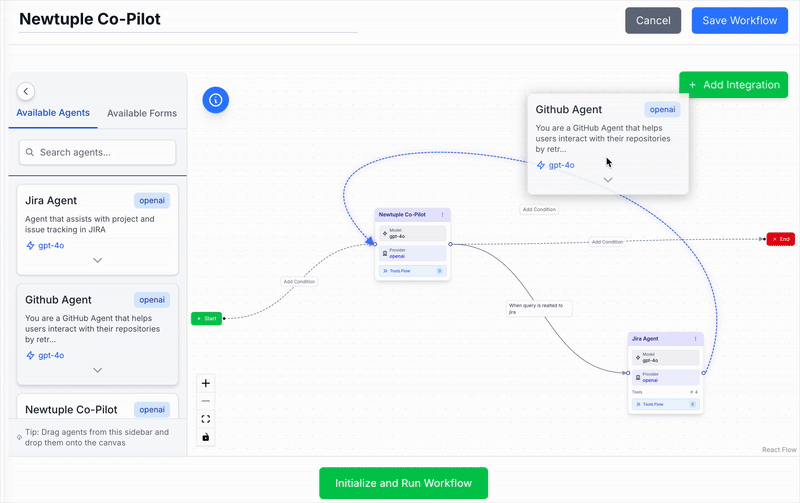The height and width of the screenshot is (503, 800).
Task: Expand the Github Agent sidebar card
Action: 97,370
